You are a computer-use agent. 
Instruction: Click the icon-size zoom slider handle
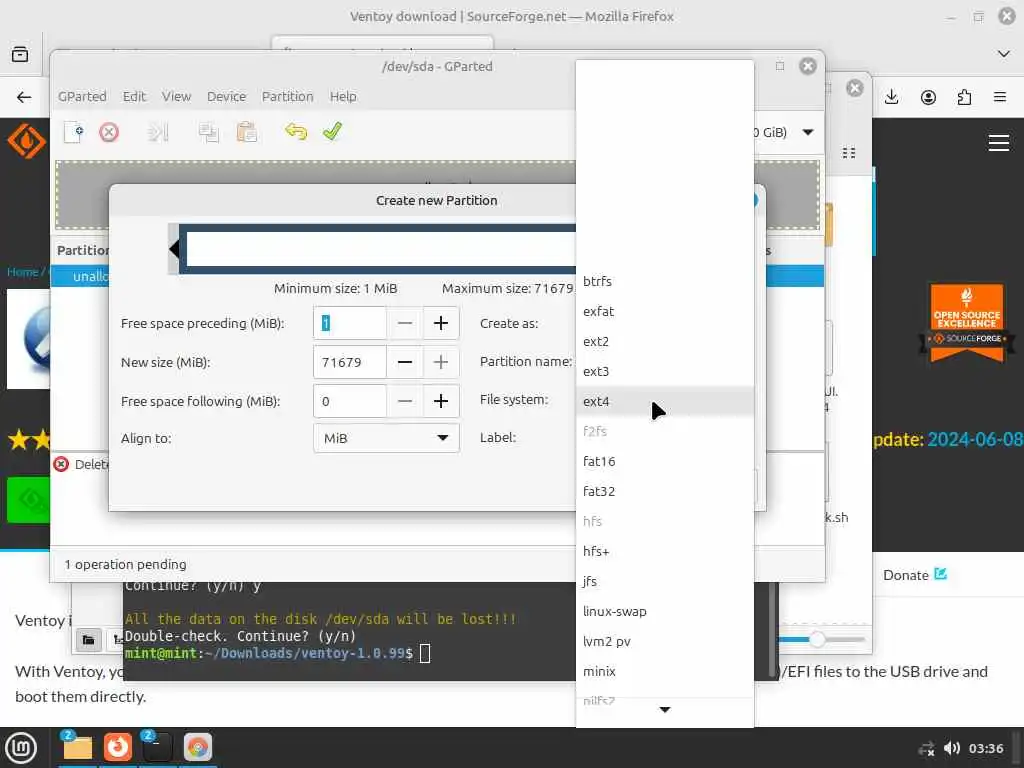pos(817,639)
